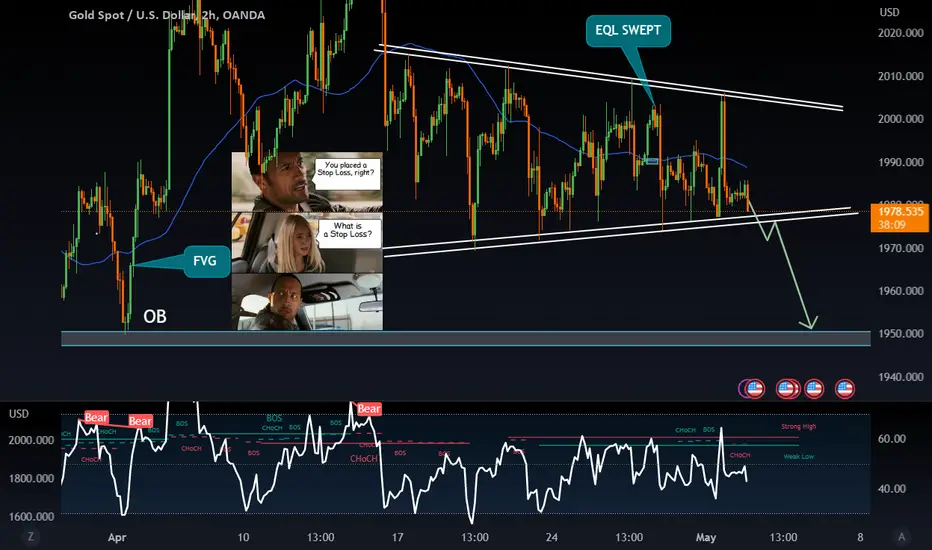932x550 pixels.
Task: Click the US flag economic event icon with purple ring
Action: tap(753, 389)
